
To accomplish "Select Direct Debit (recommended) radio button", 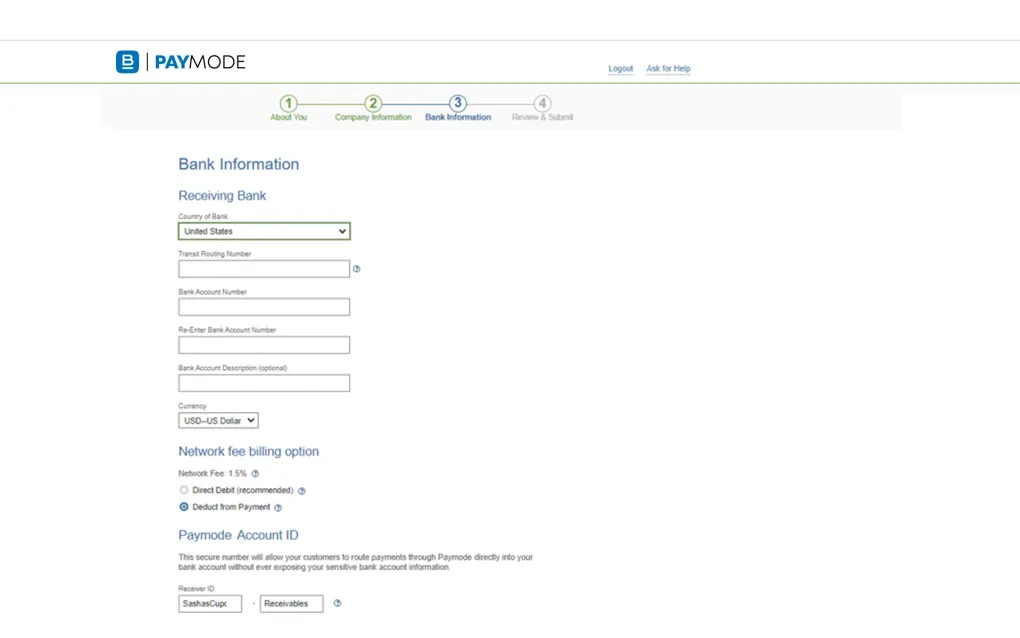I will pos(184,490).
